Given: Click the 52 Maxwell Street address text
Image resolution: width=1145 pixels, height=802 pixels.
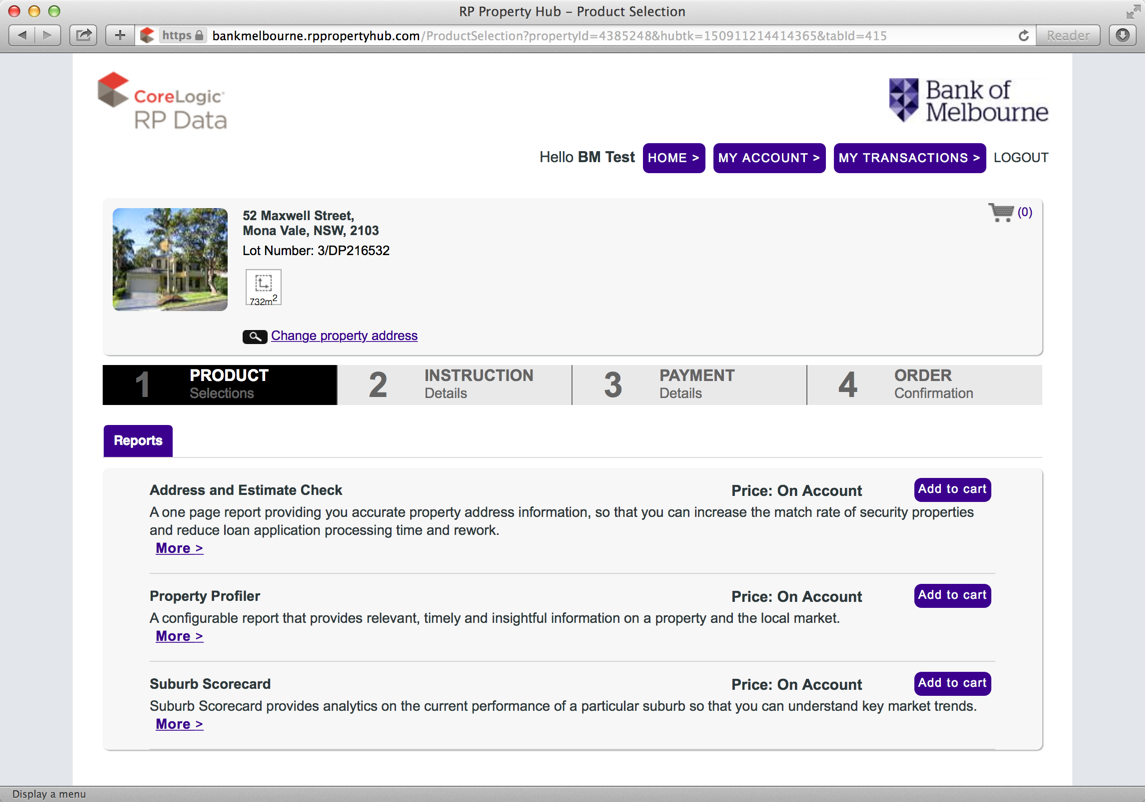Looking at the screenshot, I should [298, 215].
